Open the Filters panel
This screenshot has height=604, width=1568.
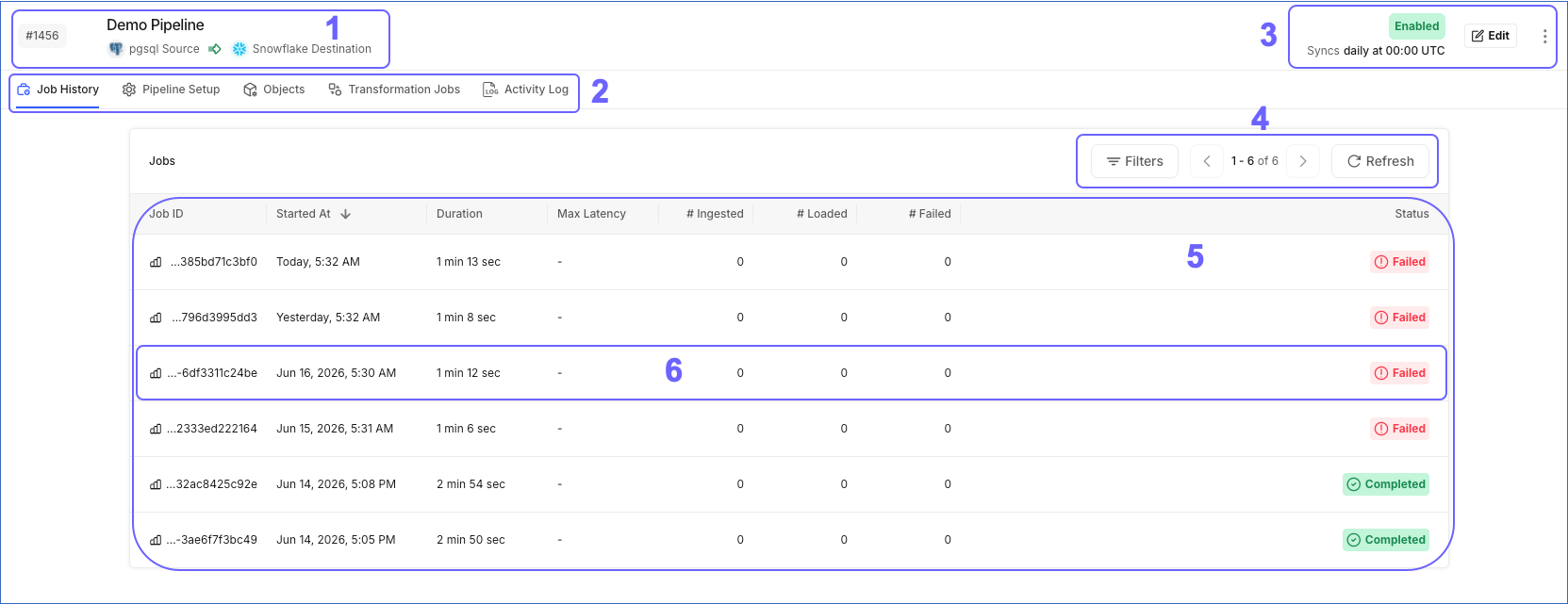pos(1134,161)
